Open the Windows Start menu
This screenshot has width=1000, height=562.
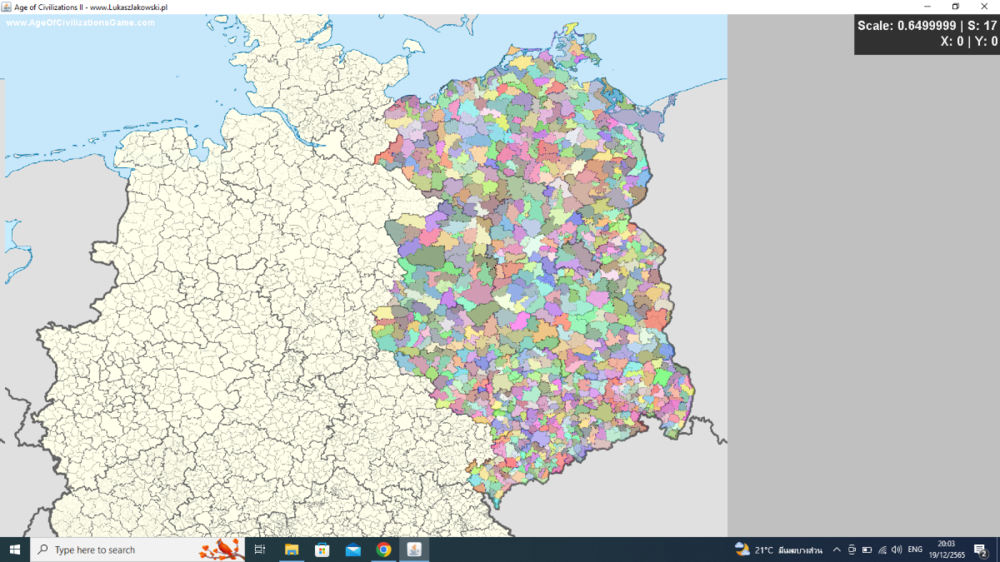(15, 549)
